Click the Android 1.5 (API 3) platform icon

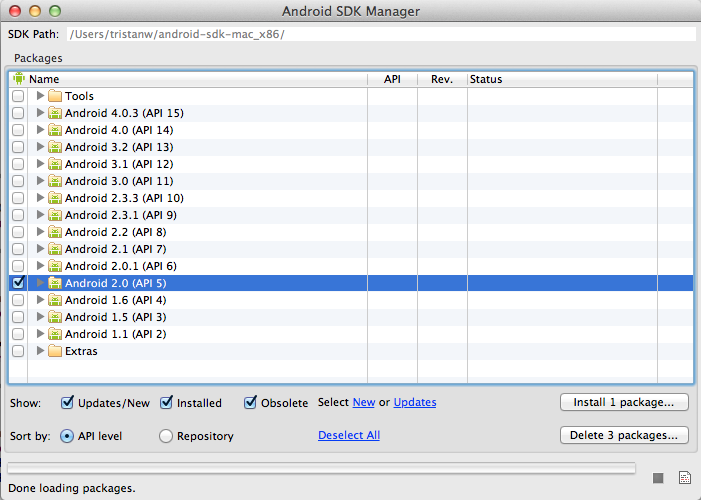[55, 317]
